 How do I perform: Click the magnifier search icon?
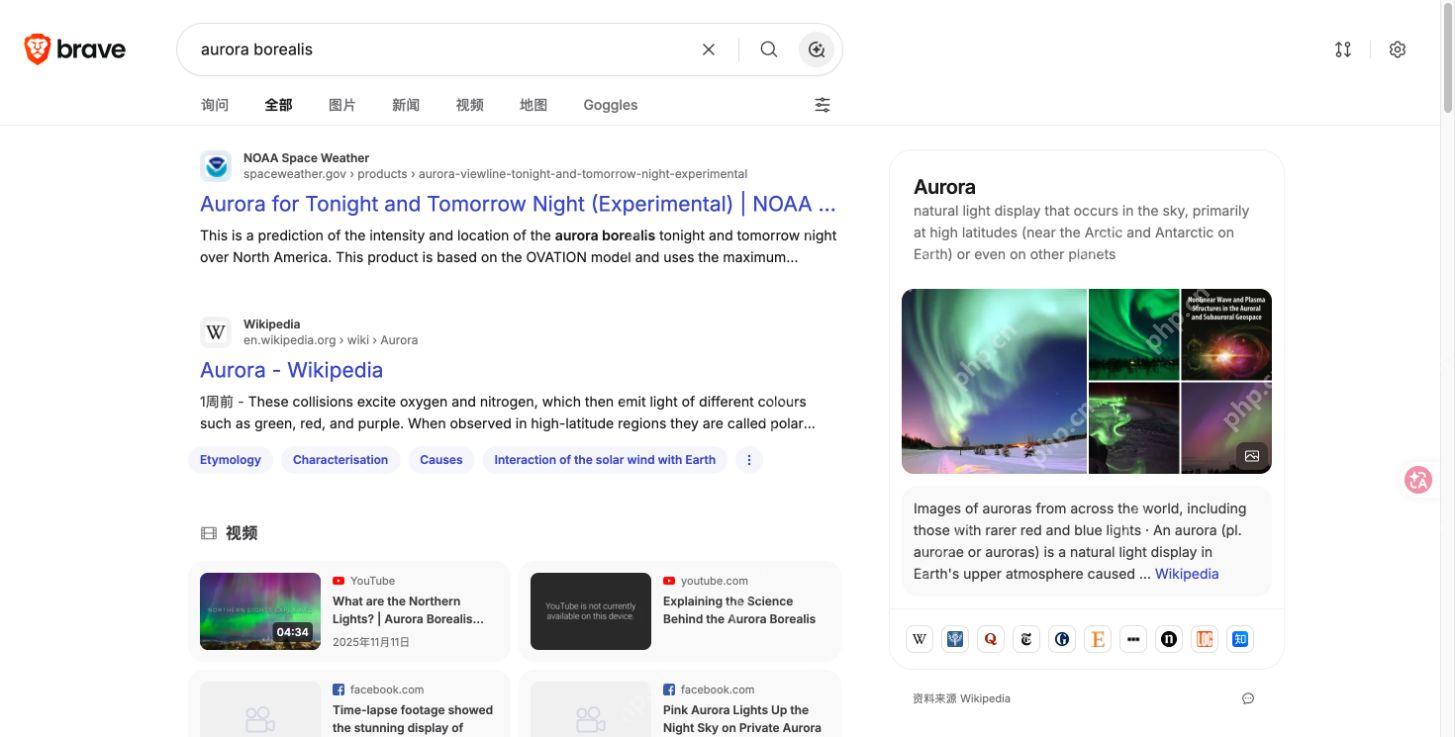click(768, 49)
